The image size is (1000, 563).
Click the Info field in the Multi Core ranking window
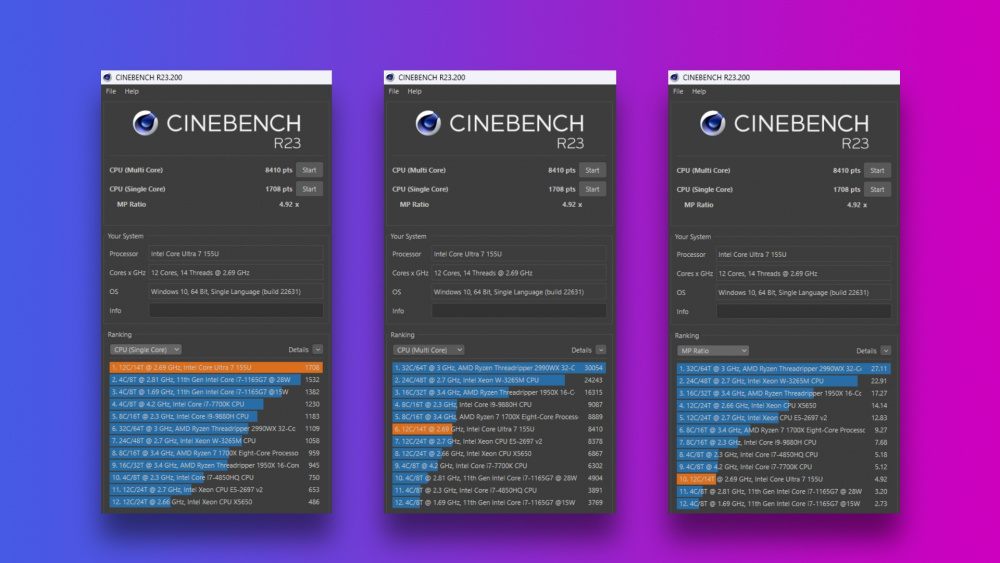(519, 310)
